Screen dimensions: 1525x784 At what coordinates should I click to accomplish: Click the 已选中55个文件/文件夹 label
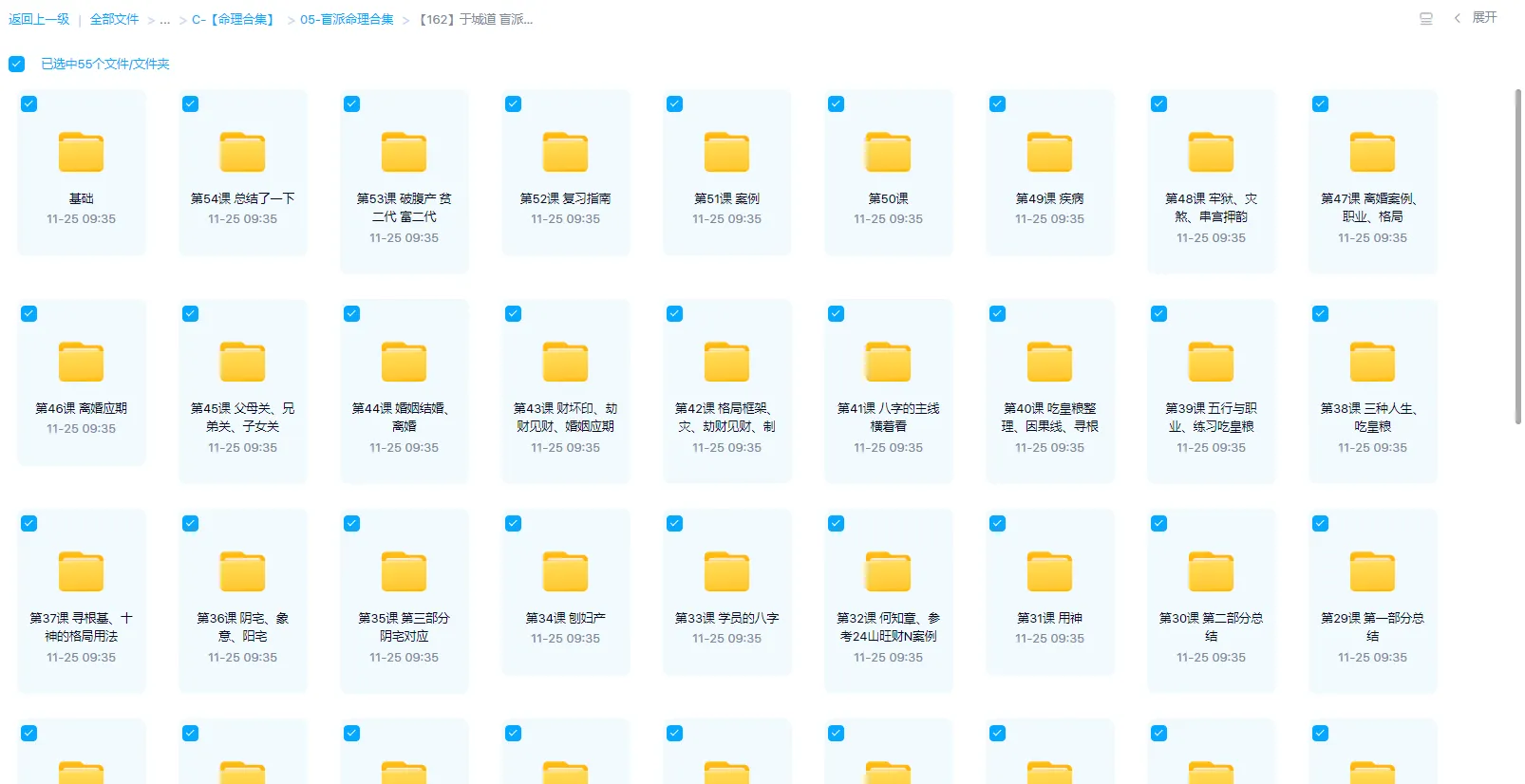pos(105,64)
